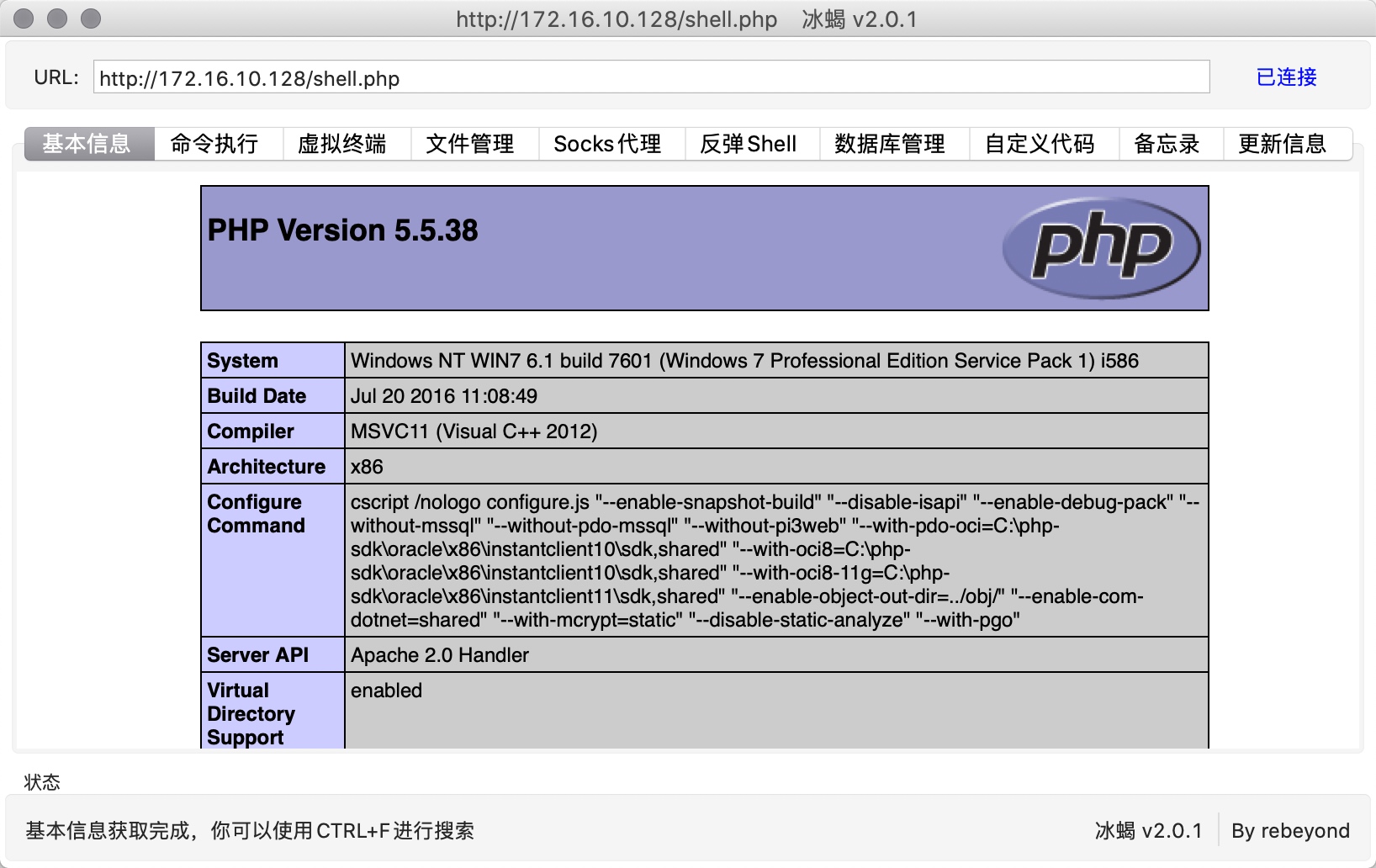Click the Configure Command row label
The height and width of the screenshot is (868, 1376).
(256, 514)
